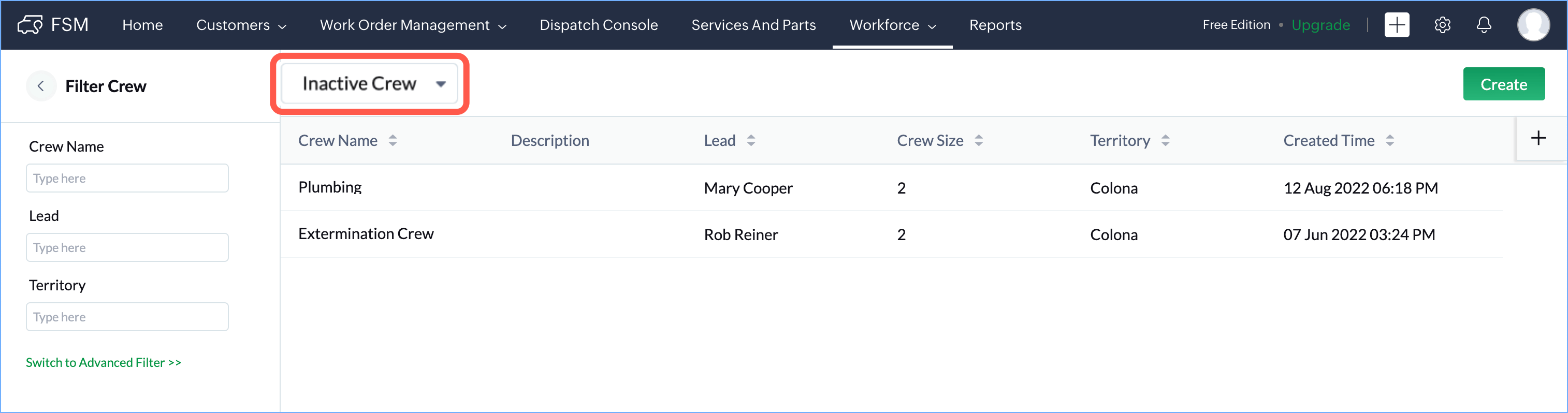Image resolution: width=1568 pixels, height=413 pixels.
Task: Click the user profile avatar
Action: 1533,25
